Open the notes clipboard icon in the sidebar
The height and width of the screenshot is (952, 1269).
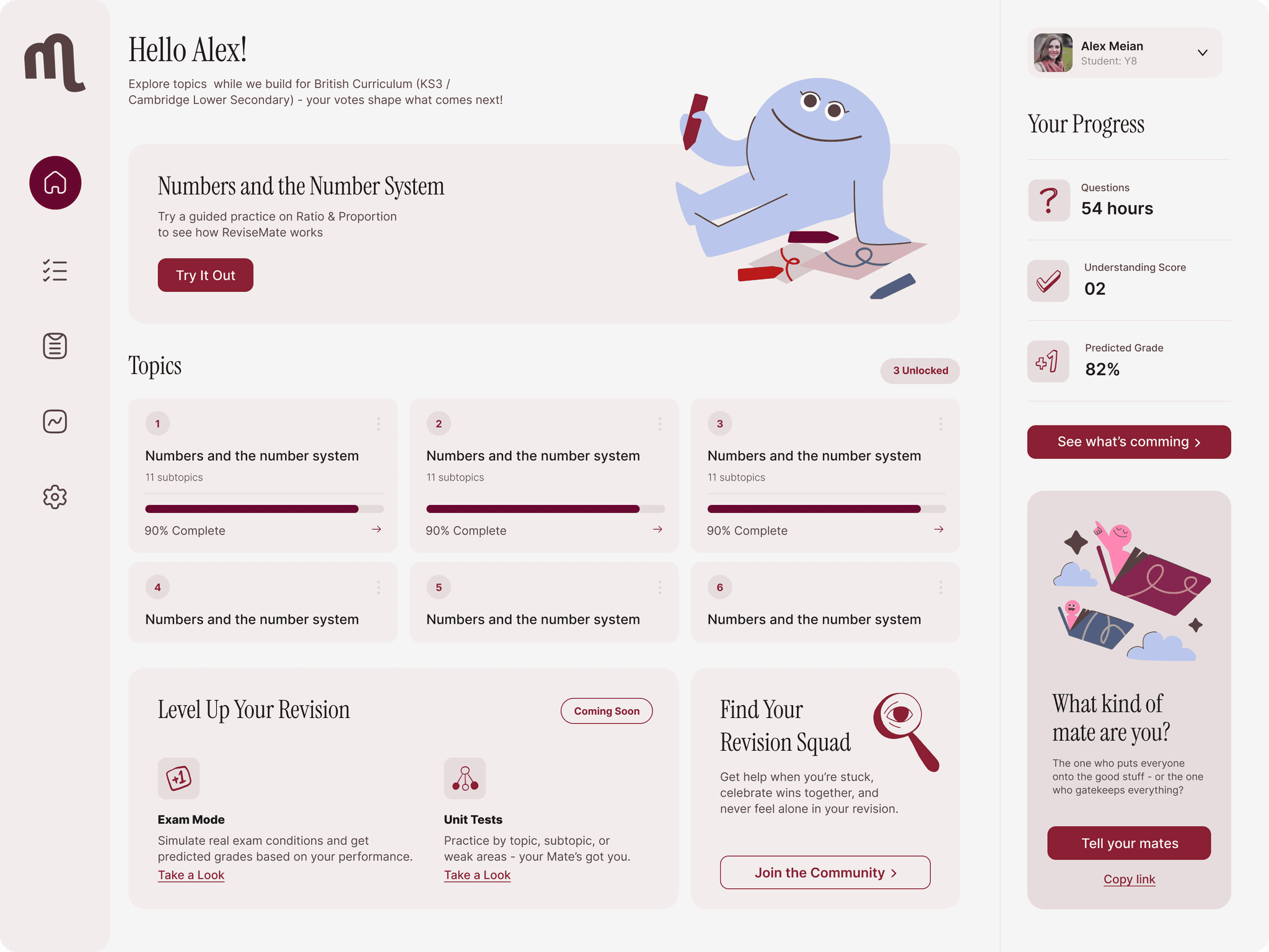[55, 346]
